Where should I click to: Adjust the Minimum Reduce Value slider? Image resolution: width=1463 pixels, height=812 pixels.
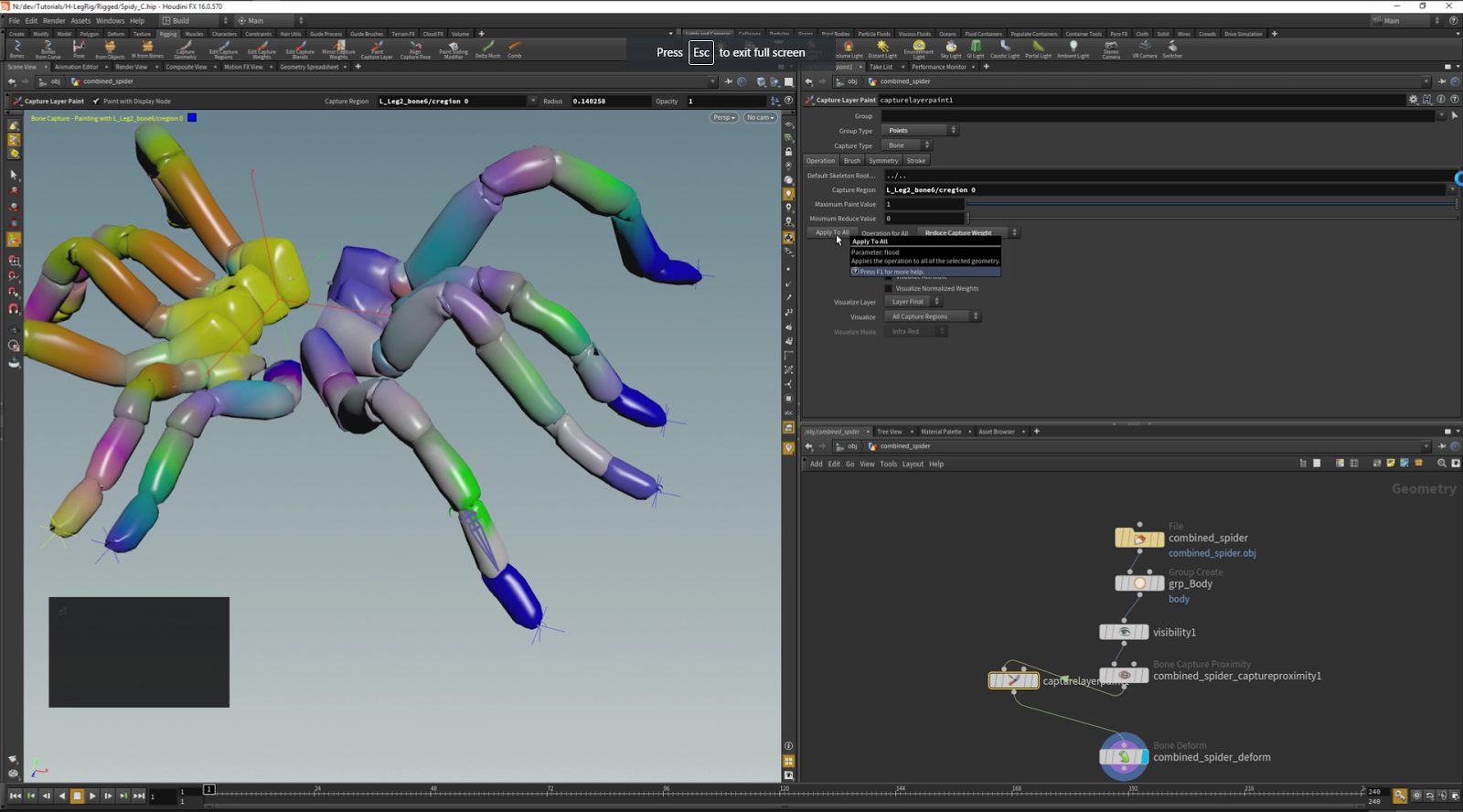click(1212, 219)
